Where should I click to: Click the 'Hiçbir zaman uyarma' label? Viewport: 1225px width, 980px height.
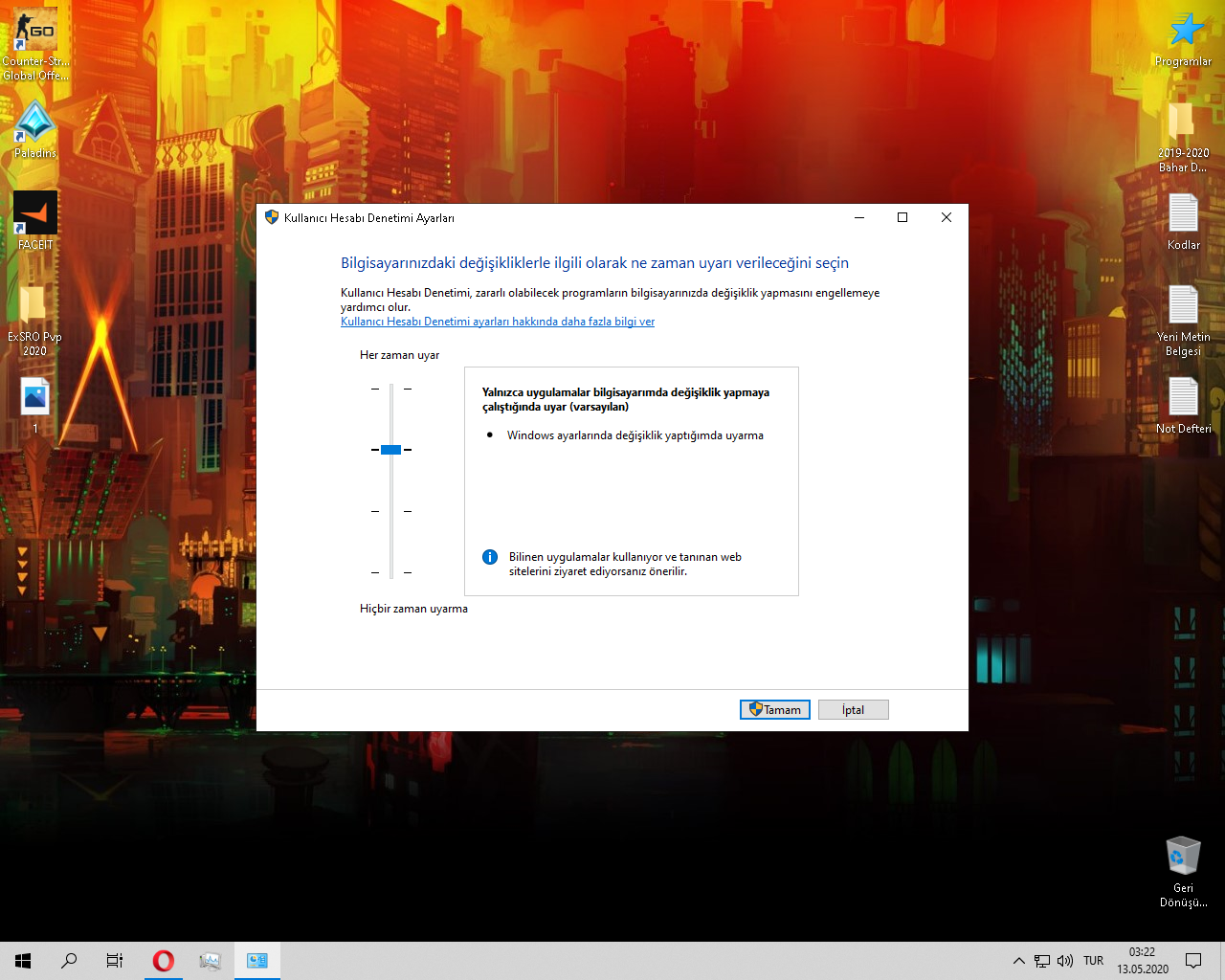point(414,609)
